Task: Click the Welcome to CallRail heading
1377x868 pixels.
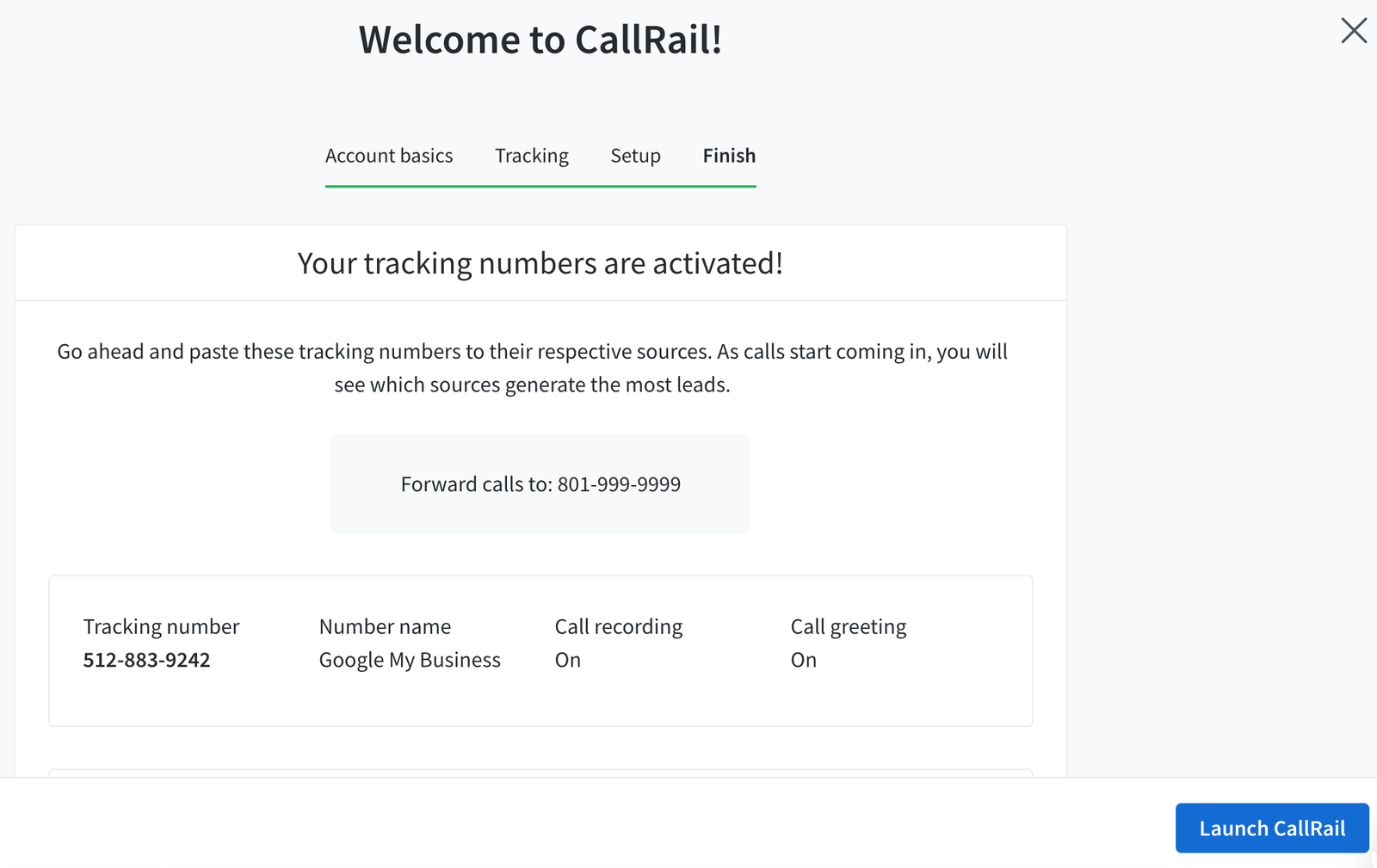Action: pyautogui.click(x=540, y=39)
